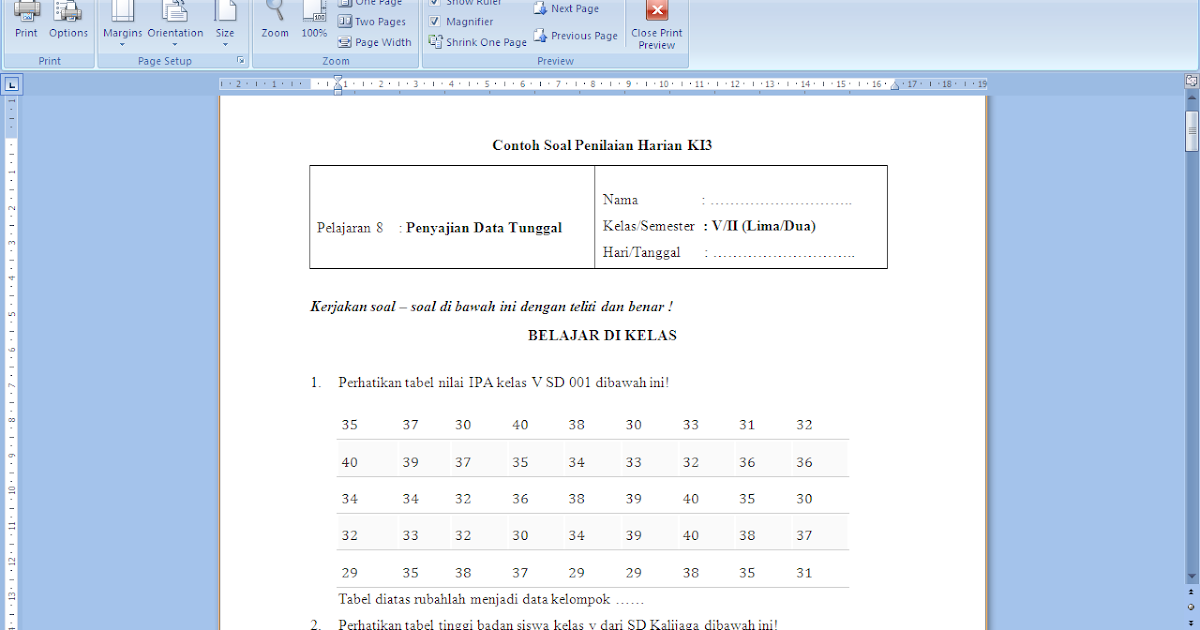Screen dimensions: 1200x630
Task: Click Shrink One Page
Action: coord(478,43)
